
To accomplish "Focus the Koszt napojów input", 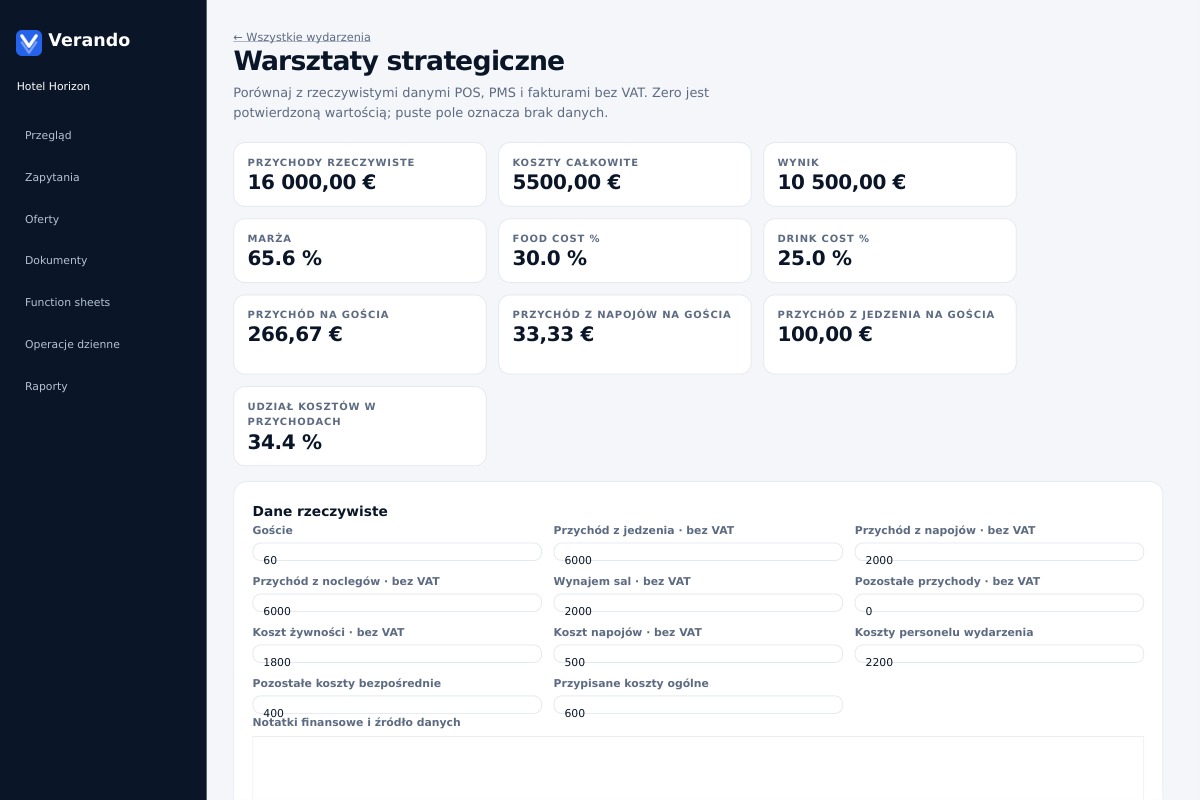I will point(698,654).
